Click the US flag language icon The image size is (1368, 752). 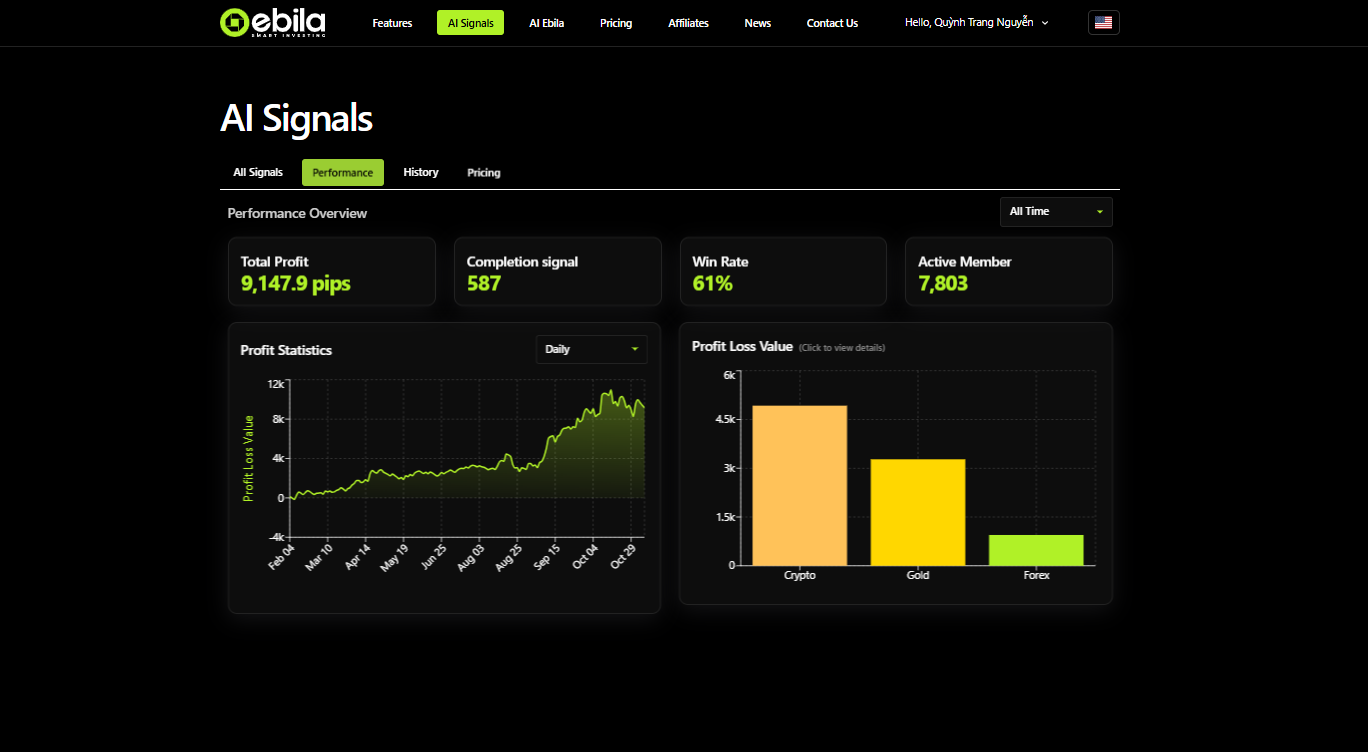coord(1103,23)
